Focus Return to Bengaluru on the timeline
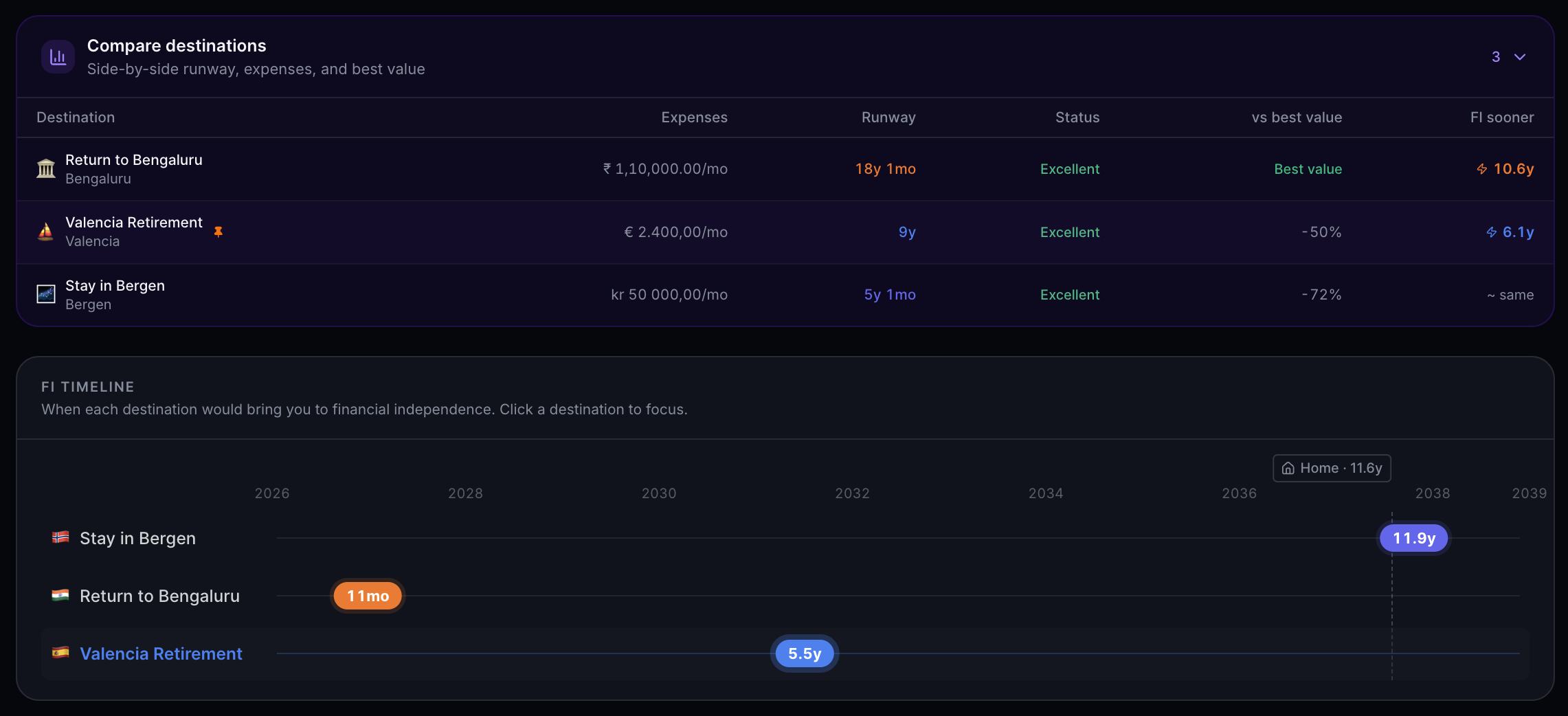The height and width of the screenshot is (716, 1568). (x=159, y=596)
